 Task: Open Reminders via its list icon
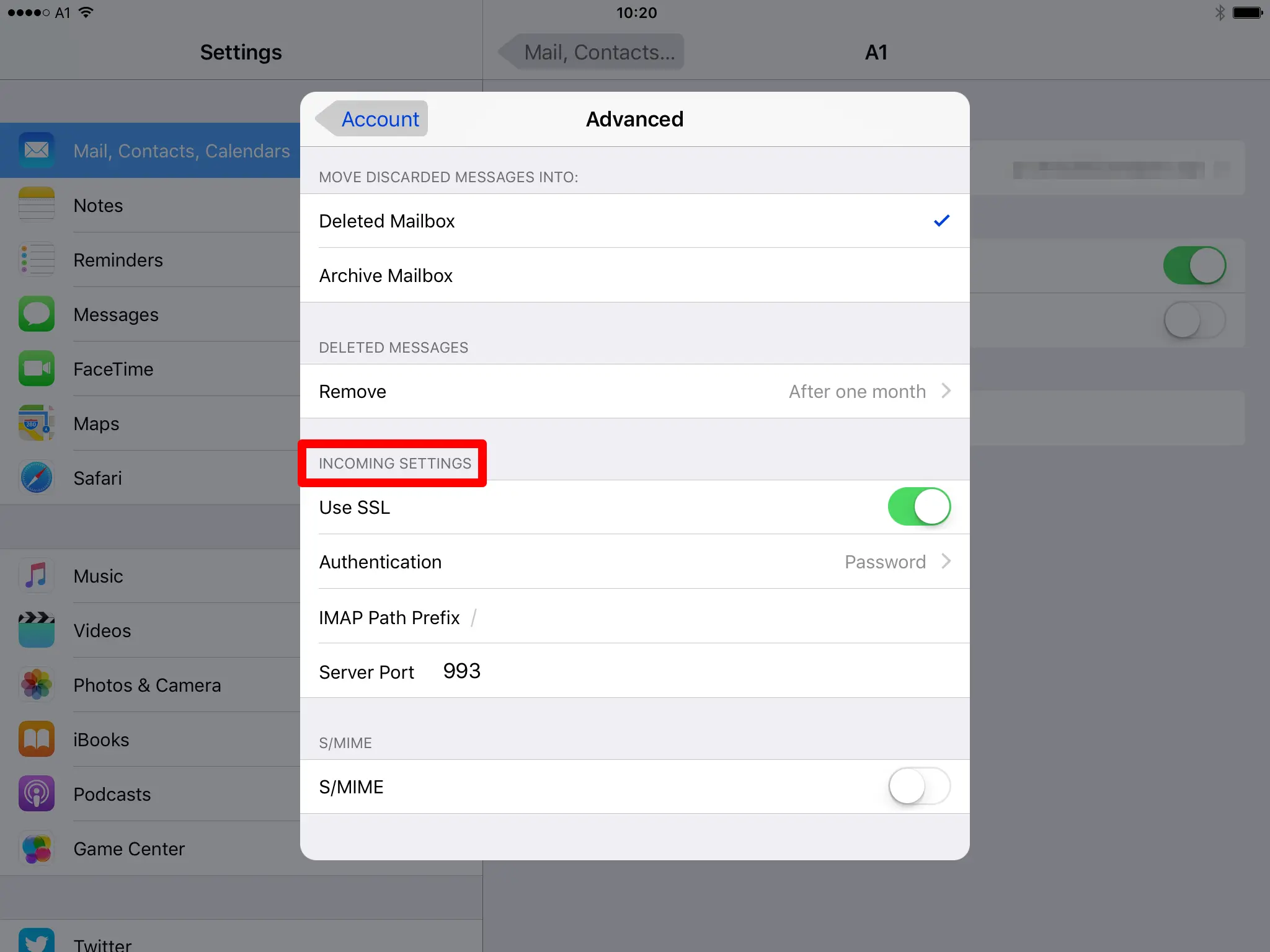tap(37, 260)
